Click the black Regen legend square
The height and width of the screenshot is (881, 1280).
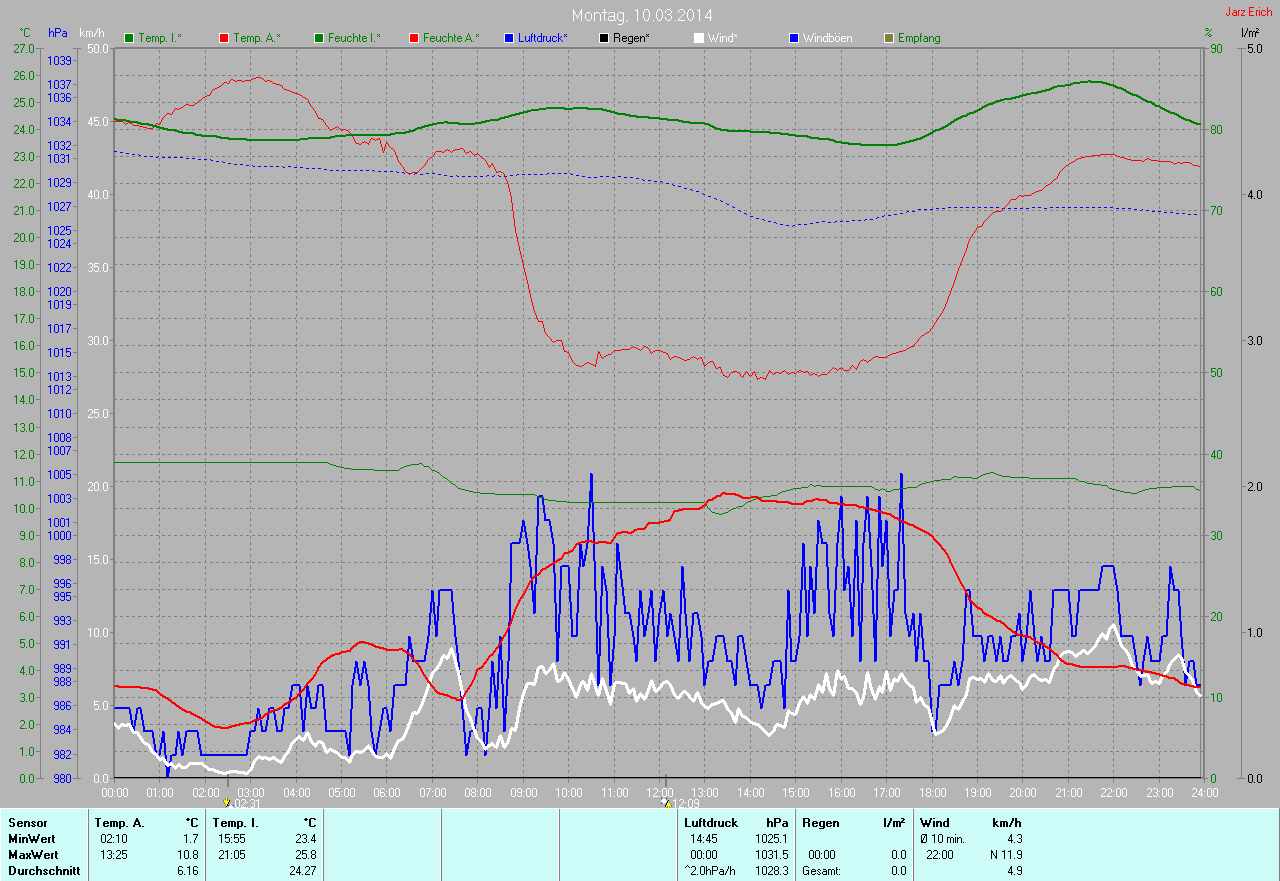pos(604,38)
